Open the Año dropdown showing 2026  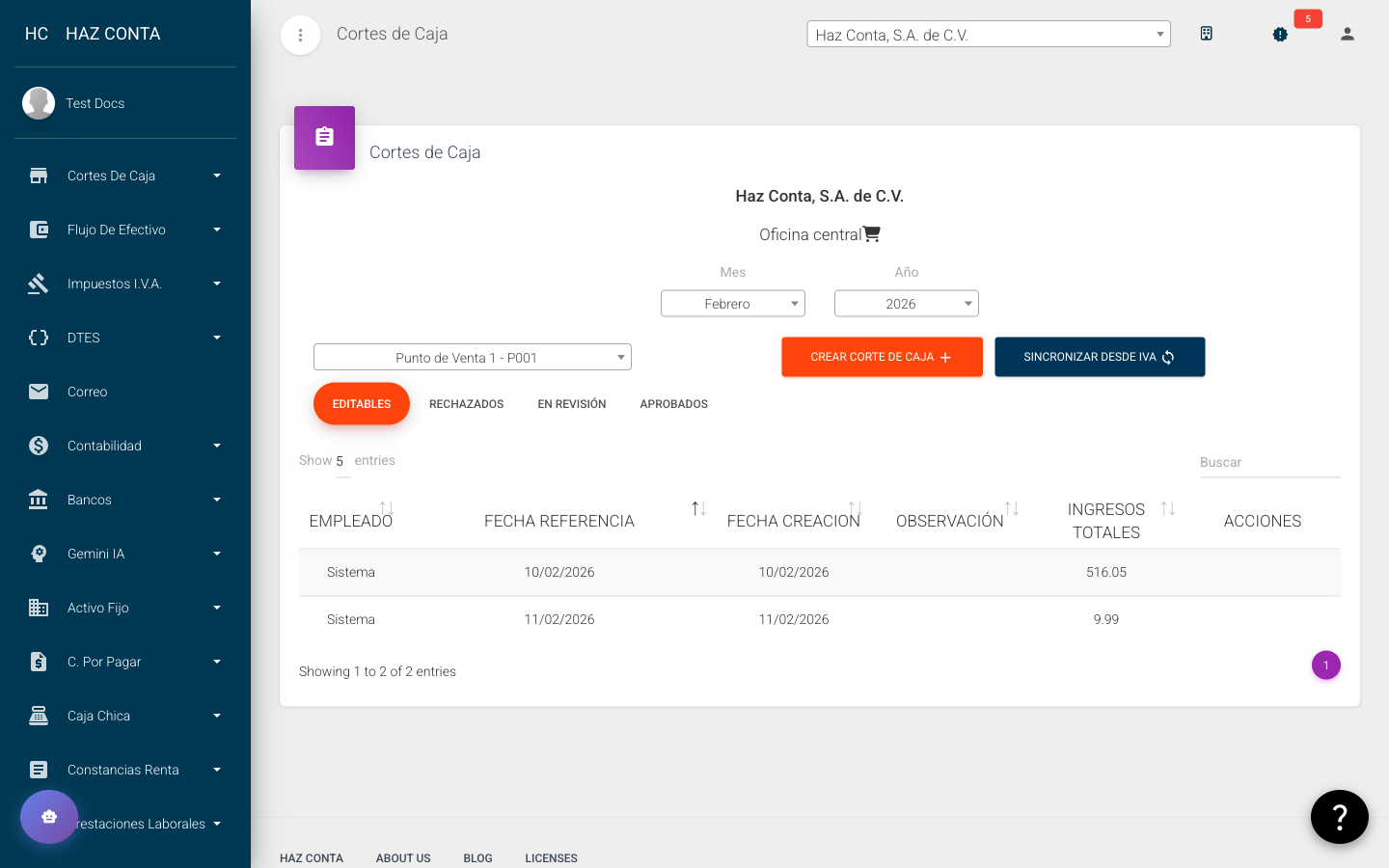pos(907,303)
